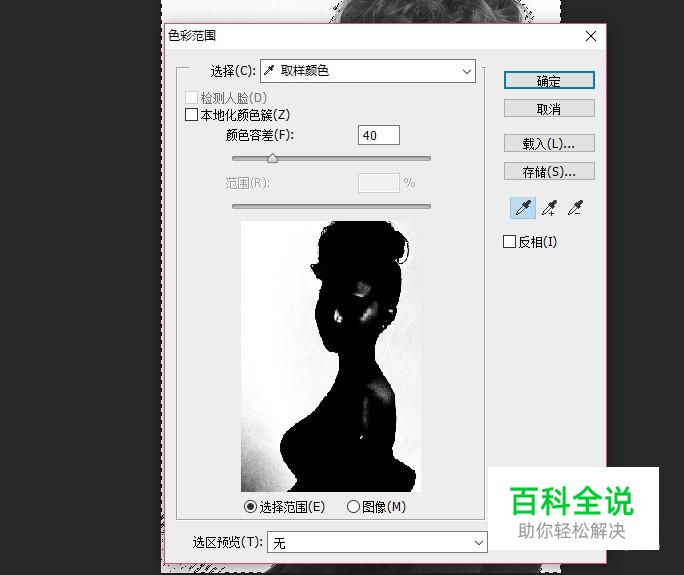Click the 颜色容差 slider handle

click(x=273, y=158)
